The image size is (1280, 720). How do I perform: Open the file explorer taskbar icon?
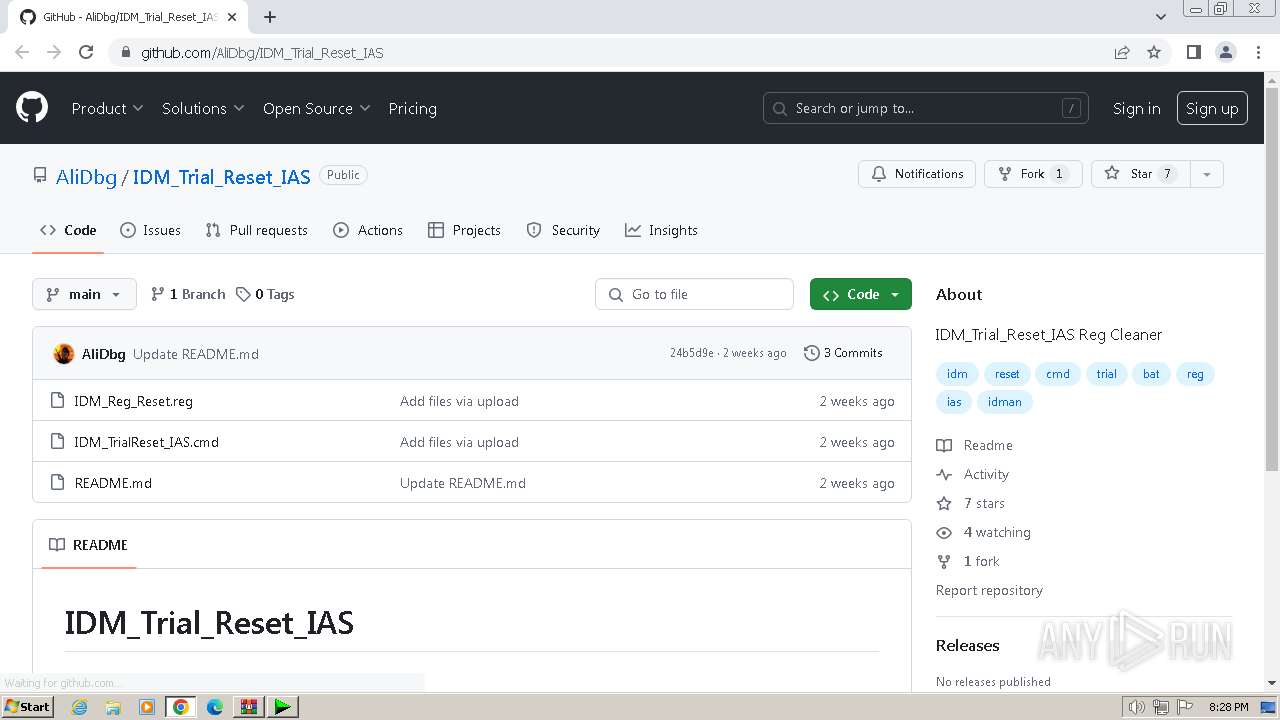pyautogui.click(x=113, y=707)
